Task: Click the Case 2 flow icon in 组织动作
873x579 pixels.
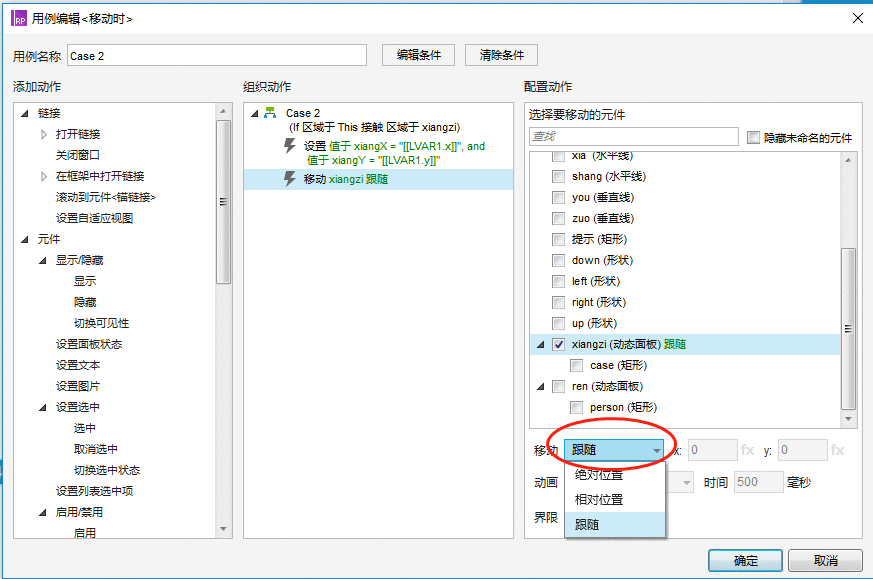Action: coord(270,112)
